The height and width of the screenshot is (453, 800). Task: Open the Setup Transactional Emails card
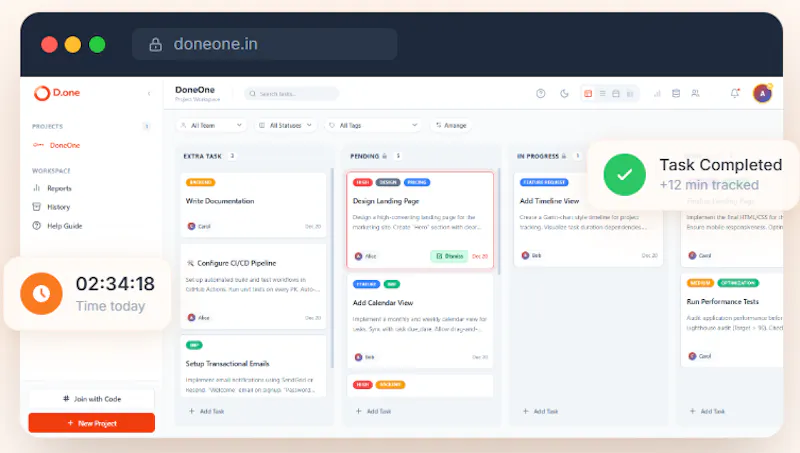pos(254,366)
